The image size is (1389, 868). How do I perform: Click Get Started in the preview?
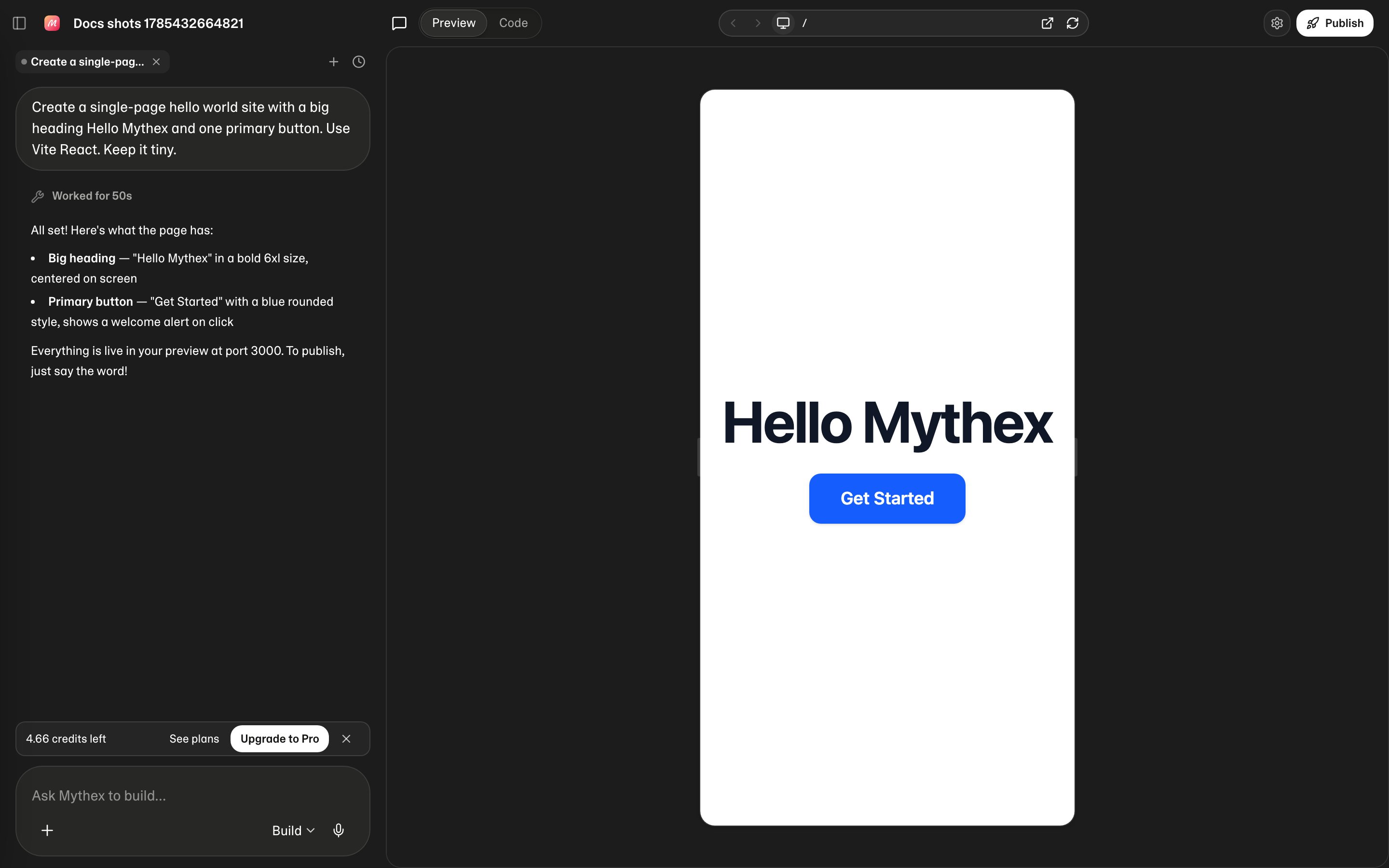coord(887,498)
